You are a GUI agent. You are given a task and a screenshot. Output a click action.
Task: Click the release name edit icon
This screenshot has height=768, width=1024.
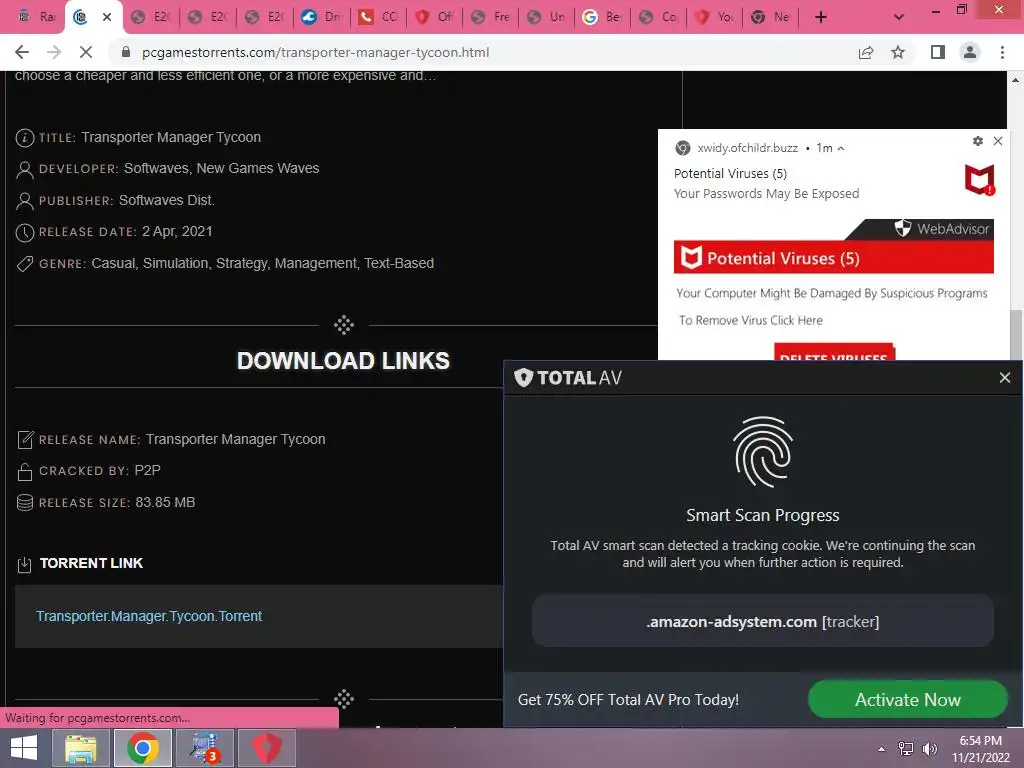(24, 440)
